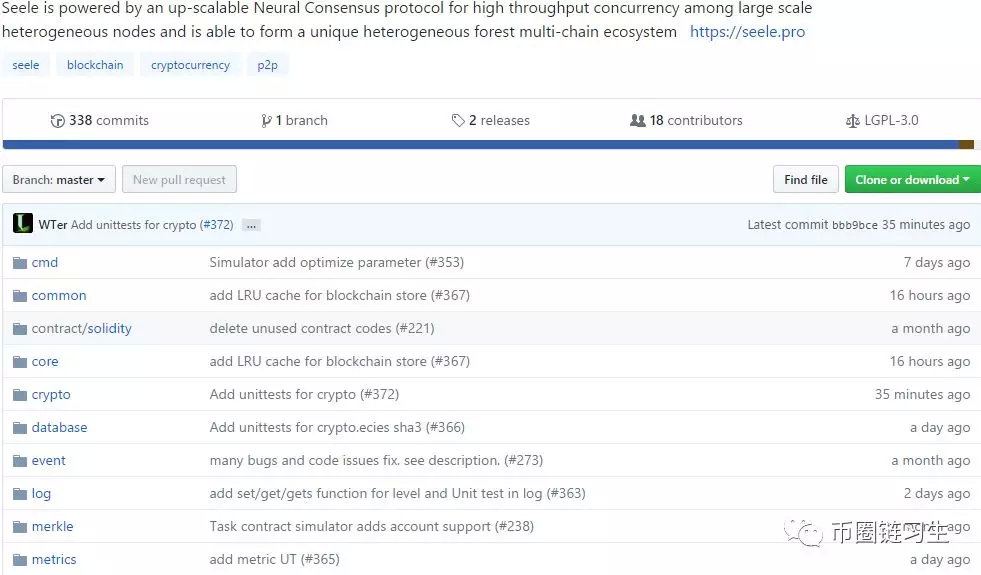Click '7 days ago' in the cmd row
This screenshot has height=575, width=981.
tap(937, 263)
